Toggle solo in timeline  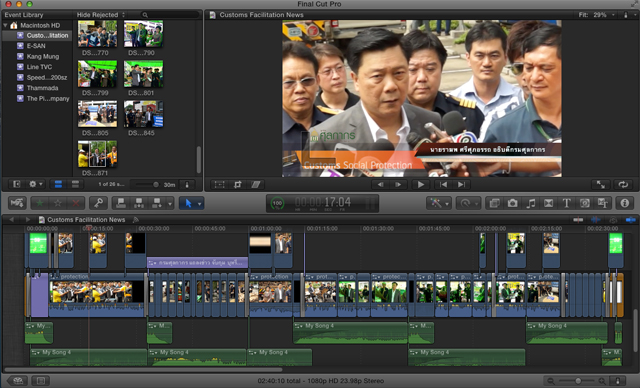(x=613, y=219)
